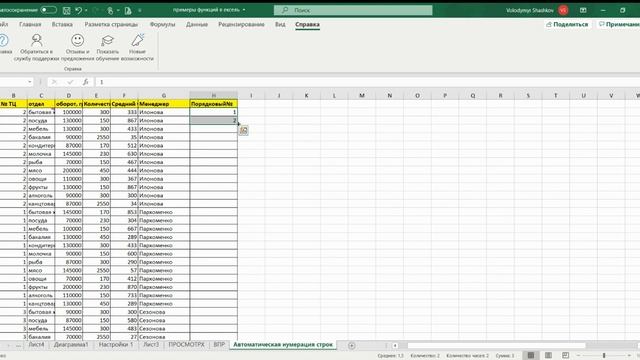Switch to Page Break Preview icon
This screenshot has height=360, width=640.
(565, 356)
